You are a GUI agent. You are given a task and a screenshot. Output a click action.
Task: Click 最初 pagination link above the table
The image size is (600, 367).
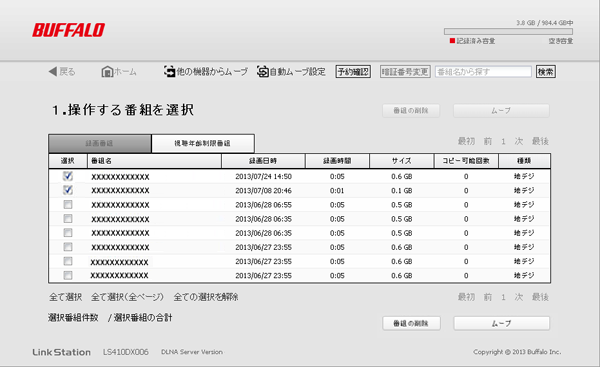coord(466,141)
